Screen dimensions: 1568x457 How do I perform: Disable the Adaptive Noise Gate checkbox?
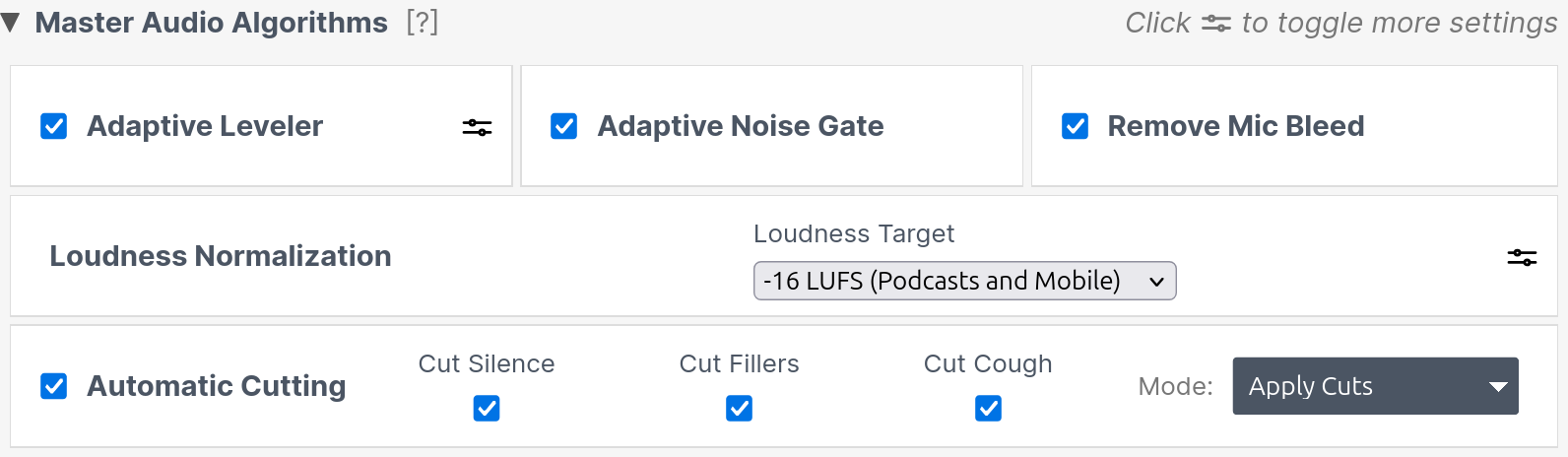click(x=564, y=126)
